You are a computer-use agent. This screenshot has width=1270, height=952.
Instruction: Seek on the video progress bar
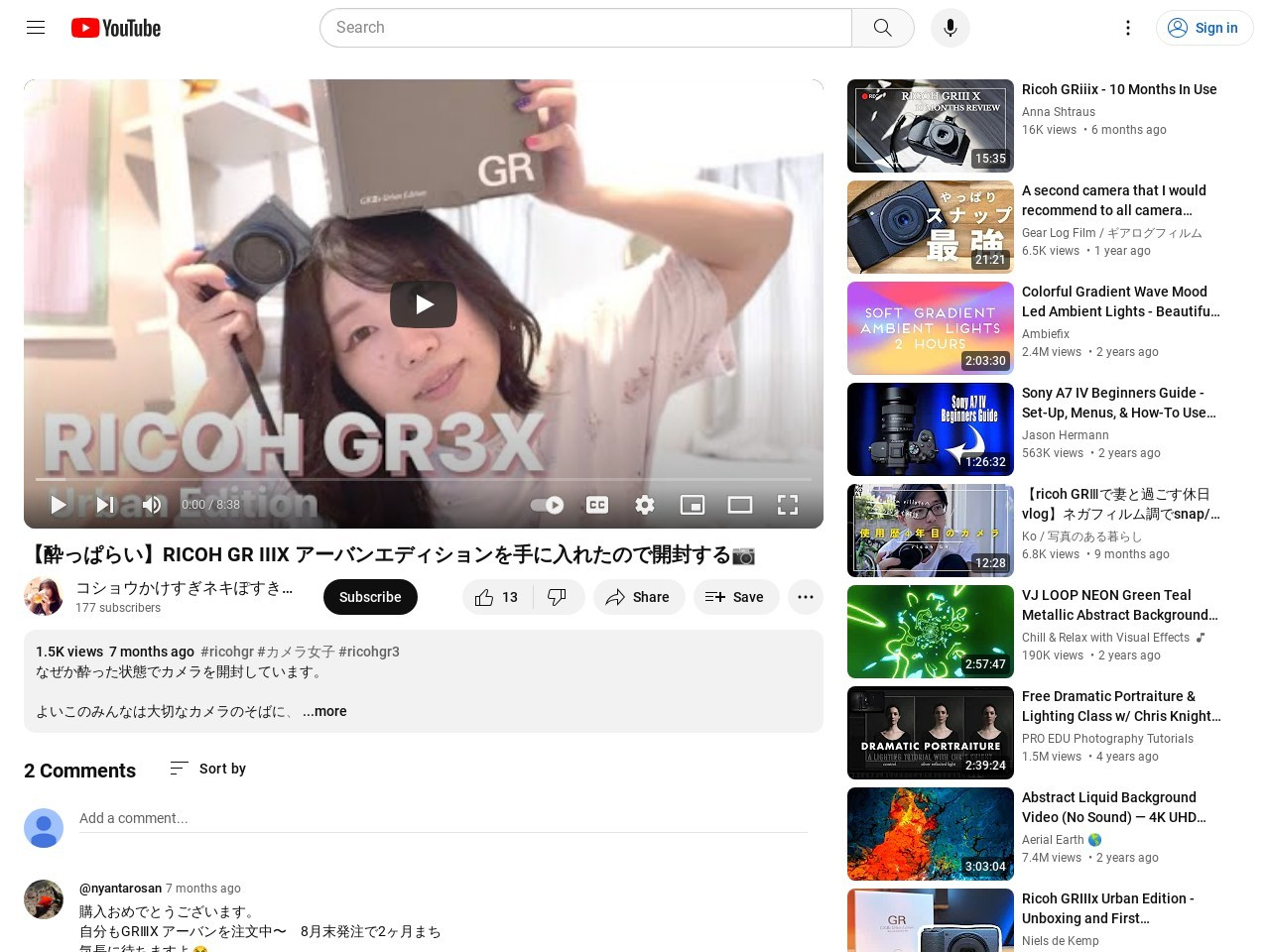coord(424,479)
